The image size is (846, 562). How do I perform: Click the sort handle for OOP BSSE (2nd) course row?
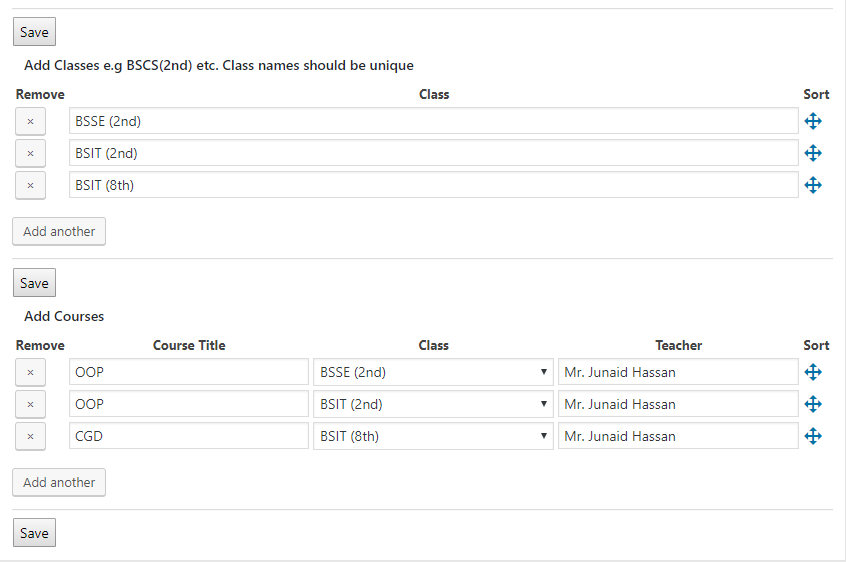[x=813, y=372]
